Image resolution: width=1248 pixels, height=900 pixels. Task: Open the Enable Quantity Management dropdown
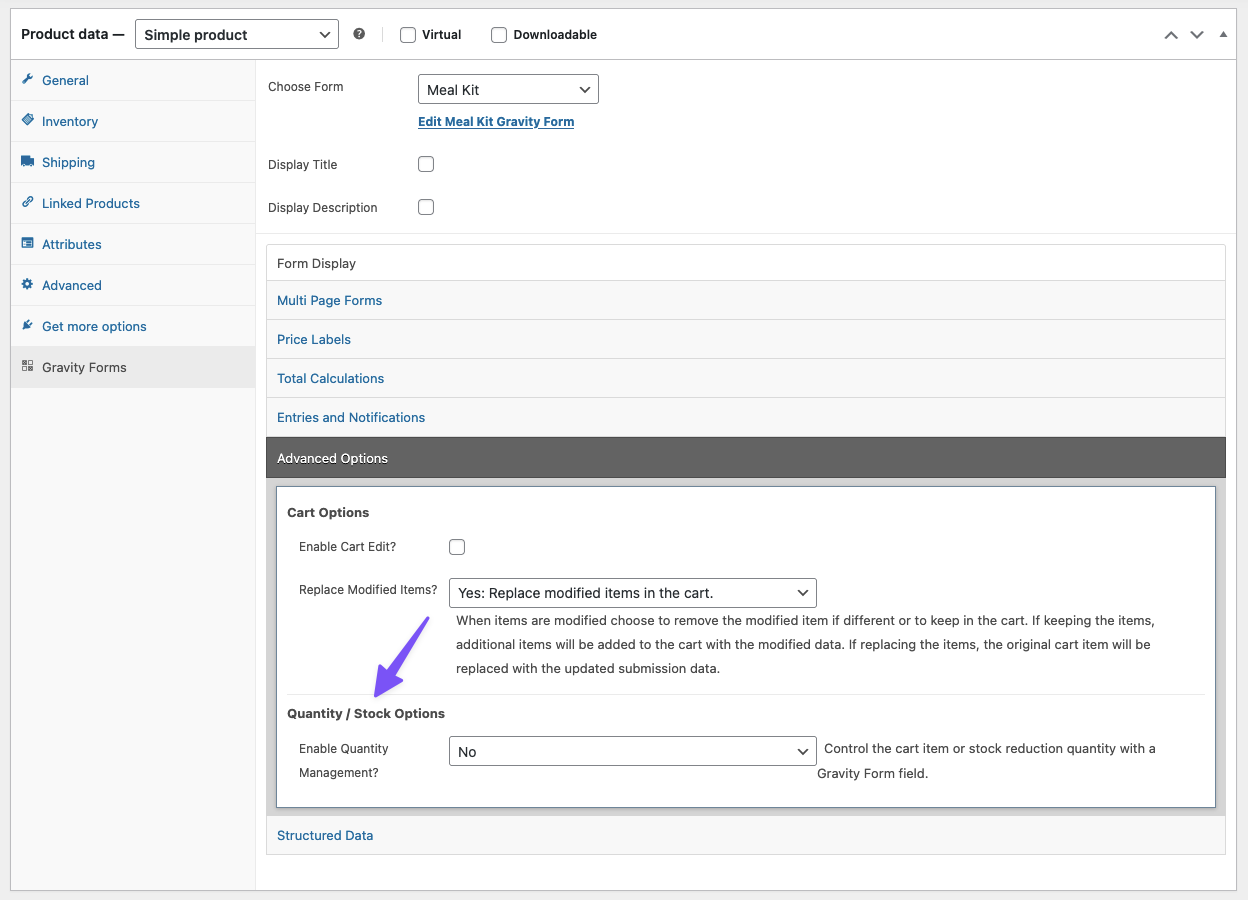coord(632,752)
